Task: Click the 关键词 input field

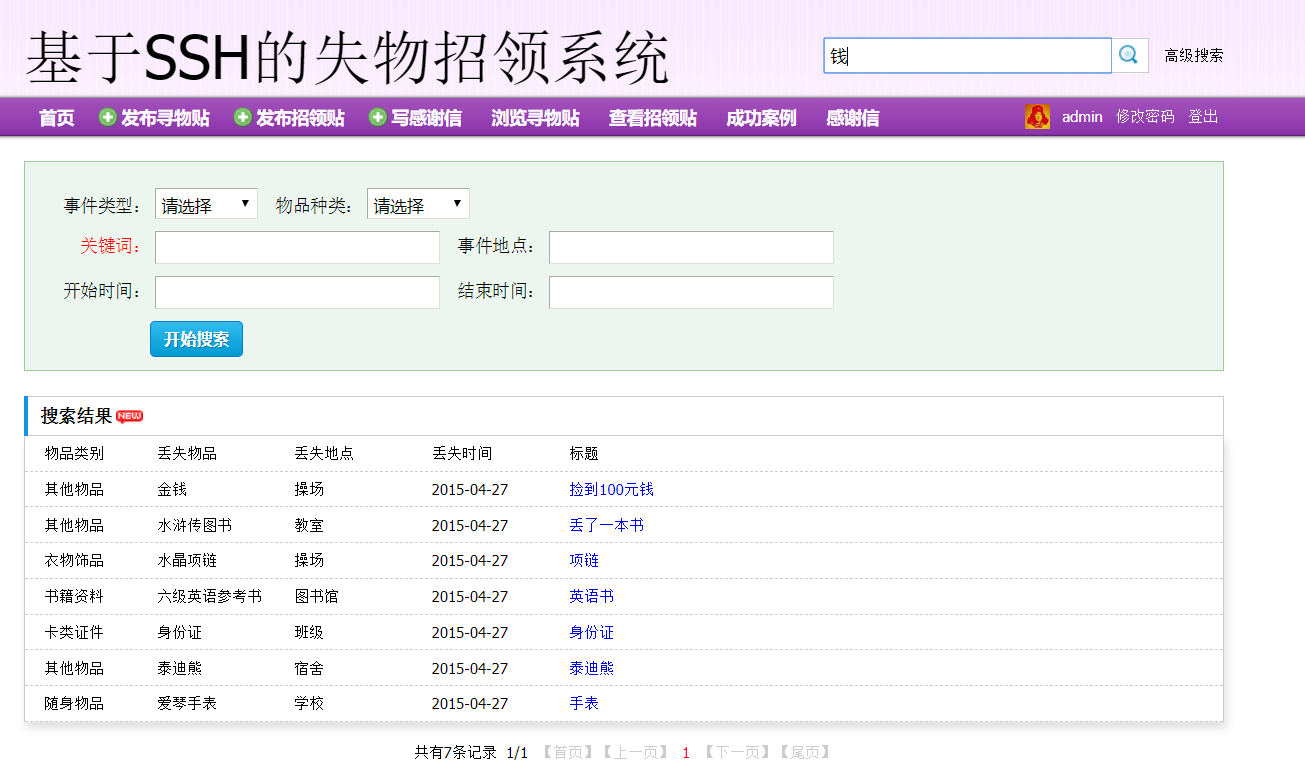Action: pyautogui.click(x=296, y=247)
